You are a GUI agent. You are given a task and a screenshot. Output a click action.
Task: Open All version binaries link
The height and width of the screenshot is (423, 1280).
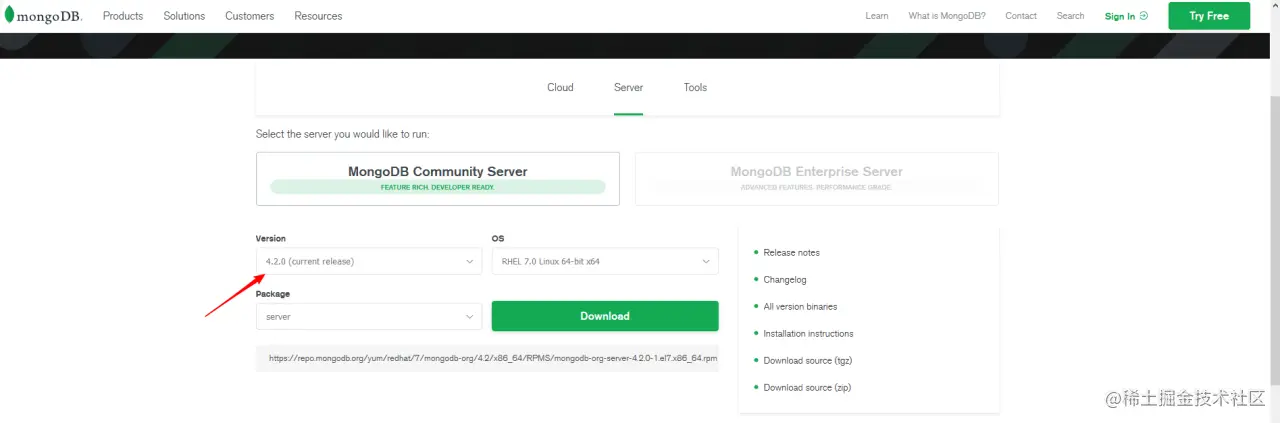(x=800, y=307)
